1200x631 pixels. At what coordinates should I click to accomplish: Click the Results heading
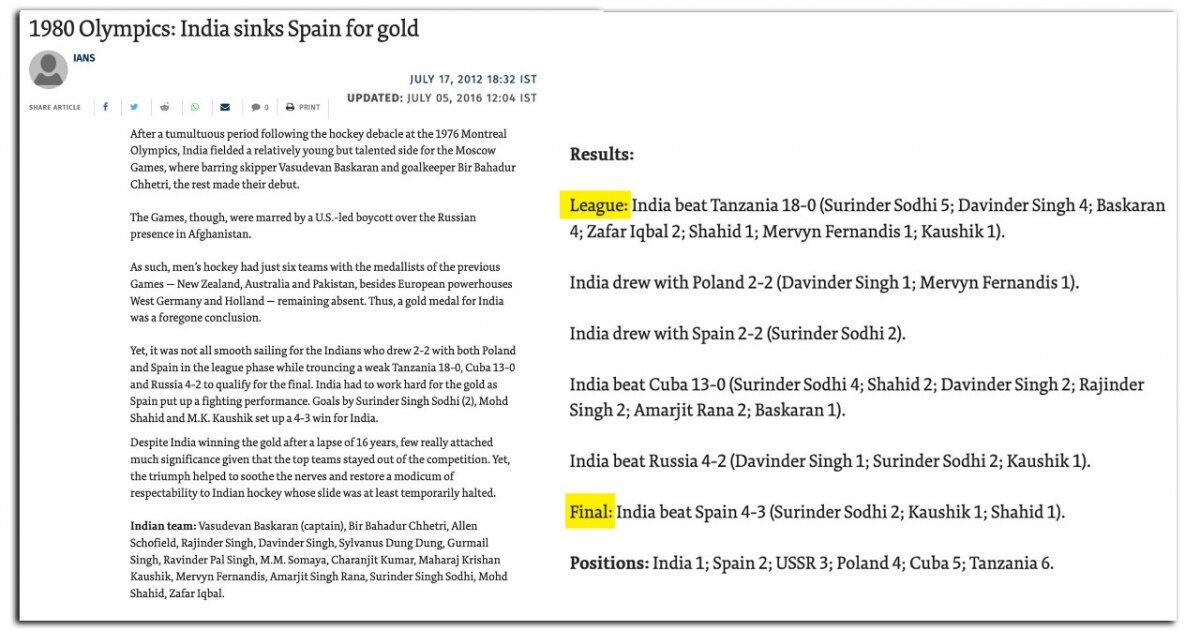[x=601, y=155]
